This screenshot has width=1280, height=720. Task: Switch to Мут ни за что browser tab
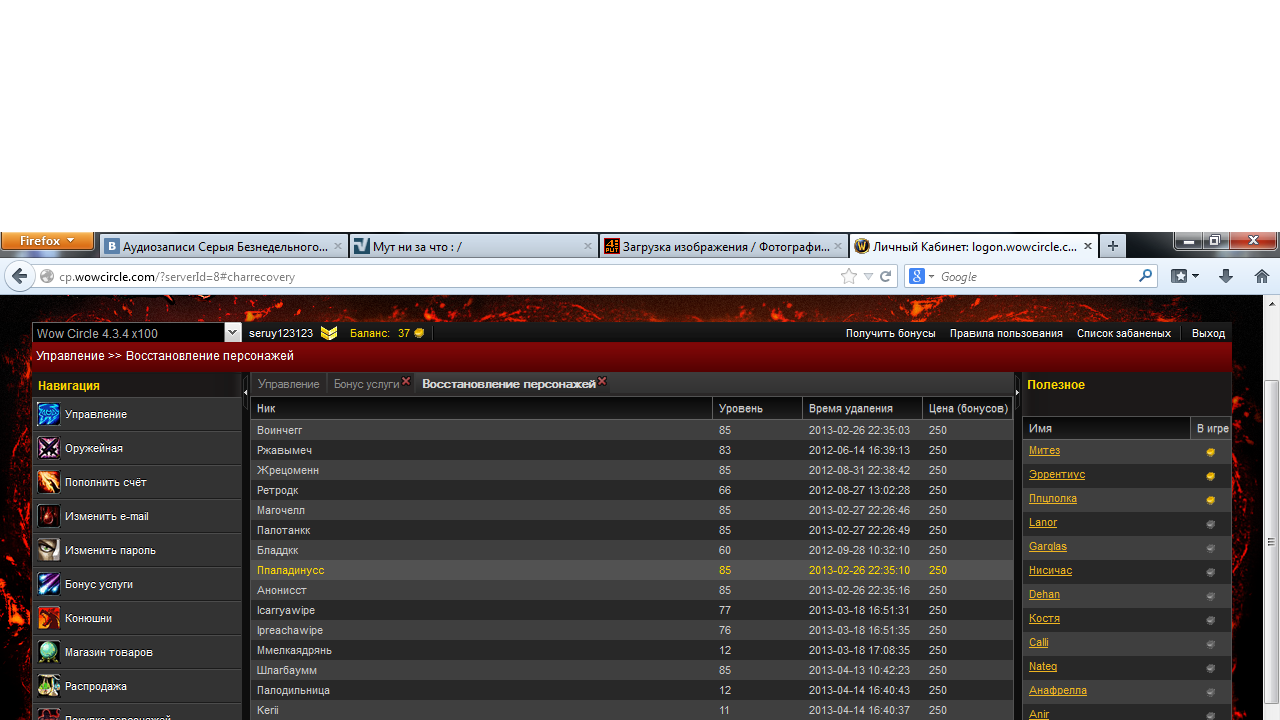[x=474, y=246]
